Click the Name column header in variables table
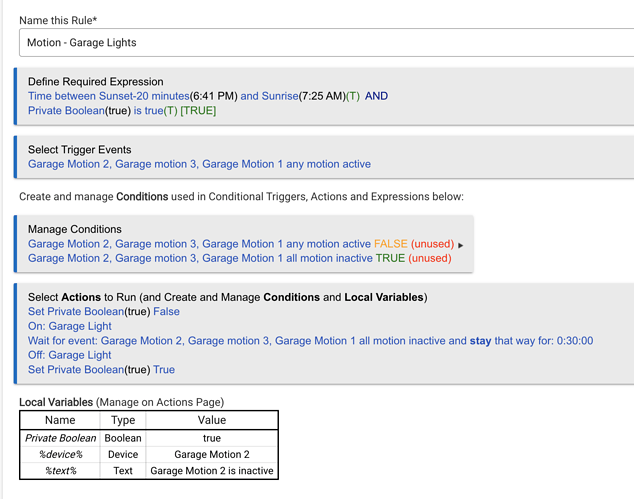 coord(61,420)
